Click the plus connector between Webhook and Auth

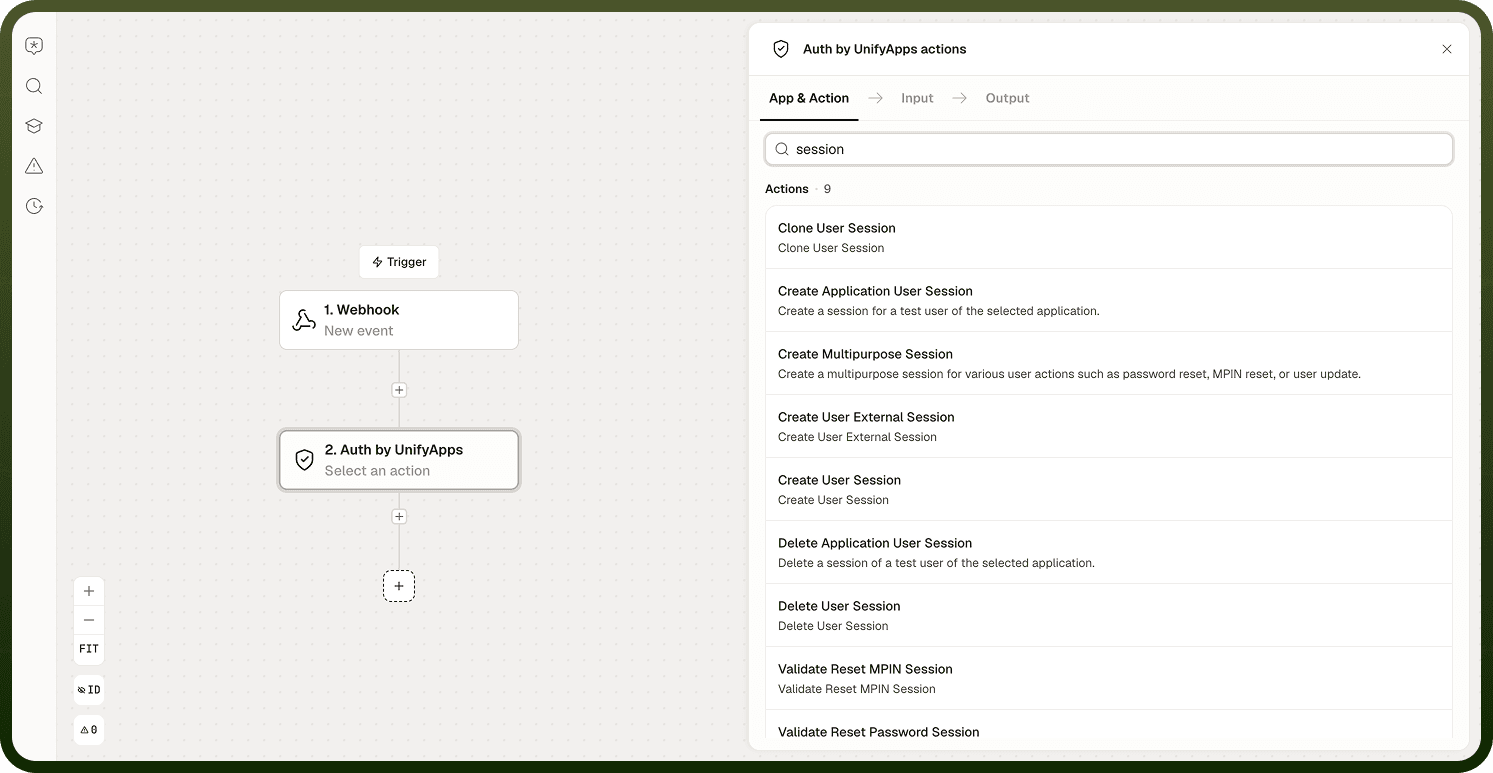(x=399, y=390)
